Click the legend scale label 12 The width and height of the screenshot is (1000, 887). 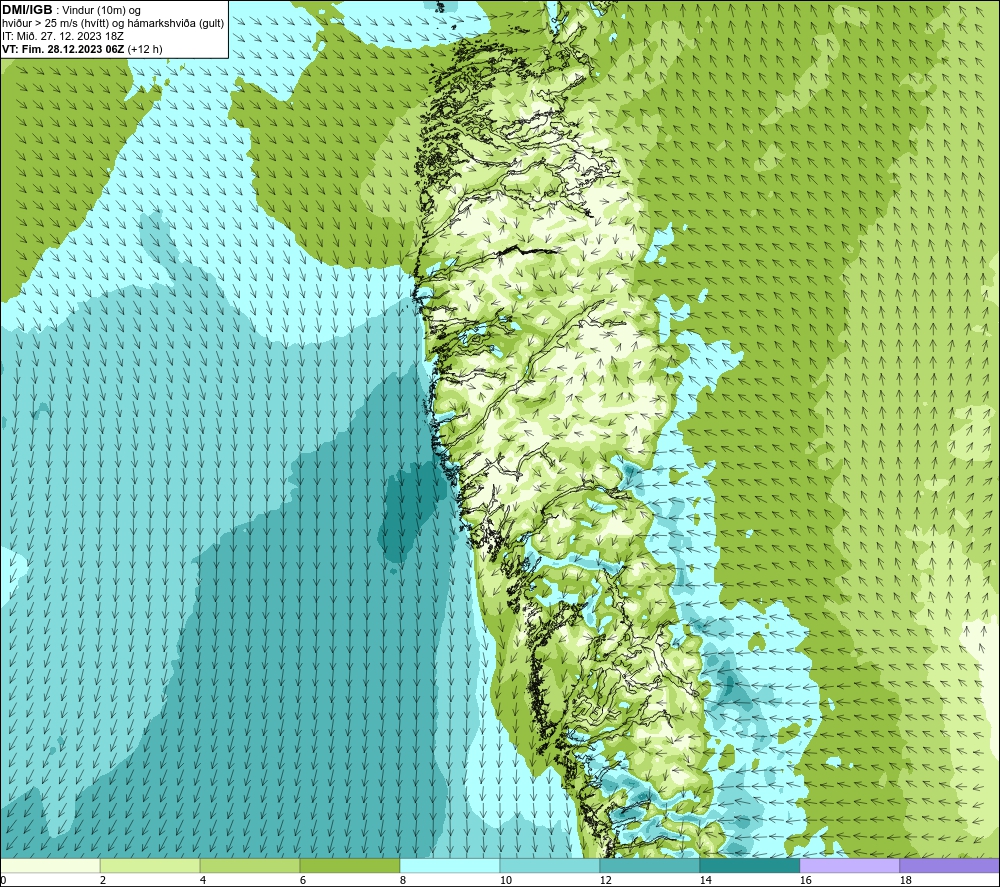tap(606, 881)
